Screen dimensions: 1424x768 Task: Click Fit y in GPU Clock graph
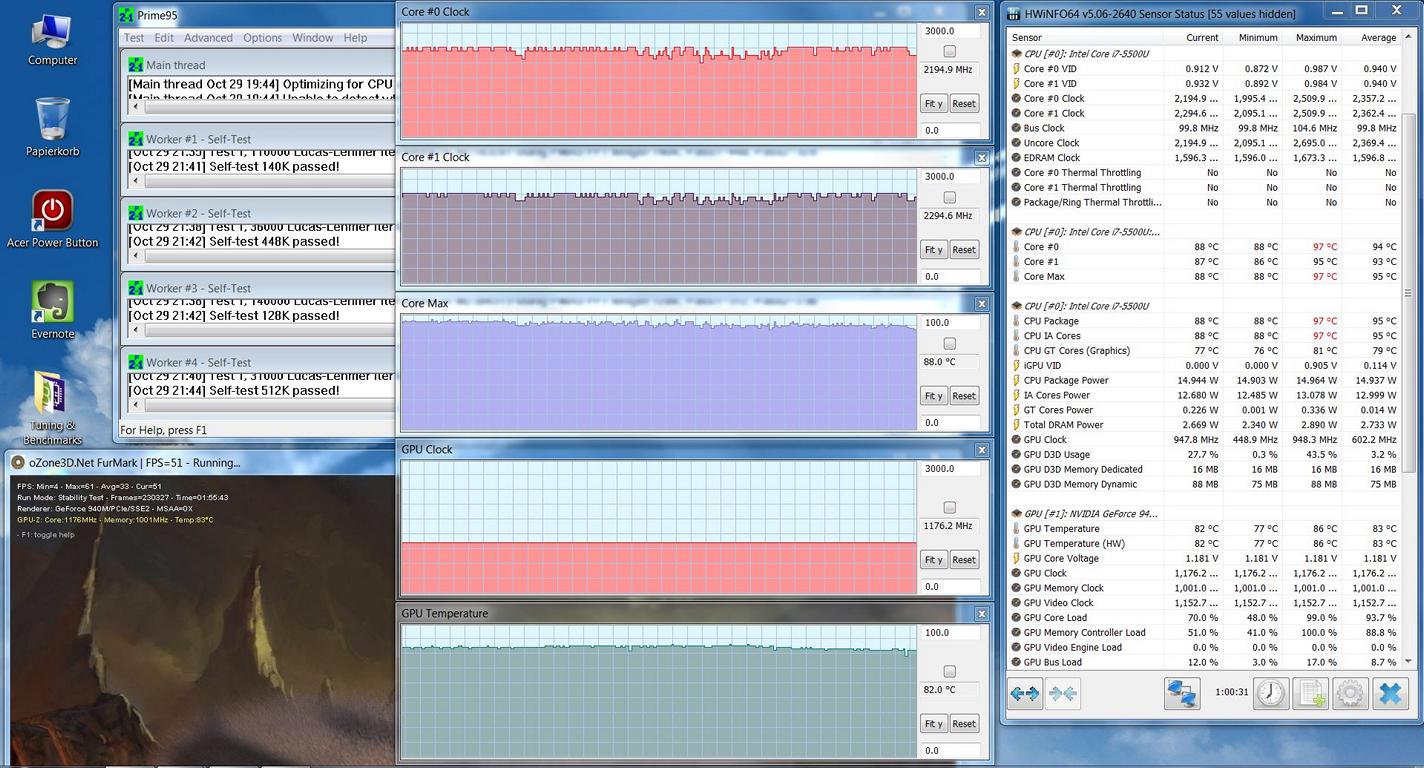tap(933, 560)
